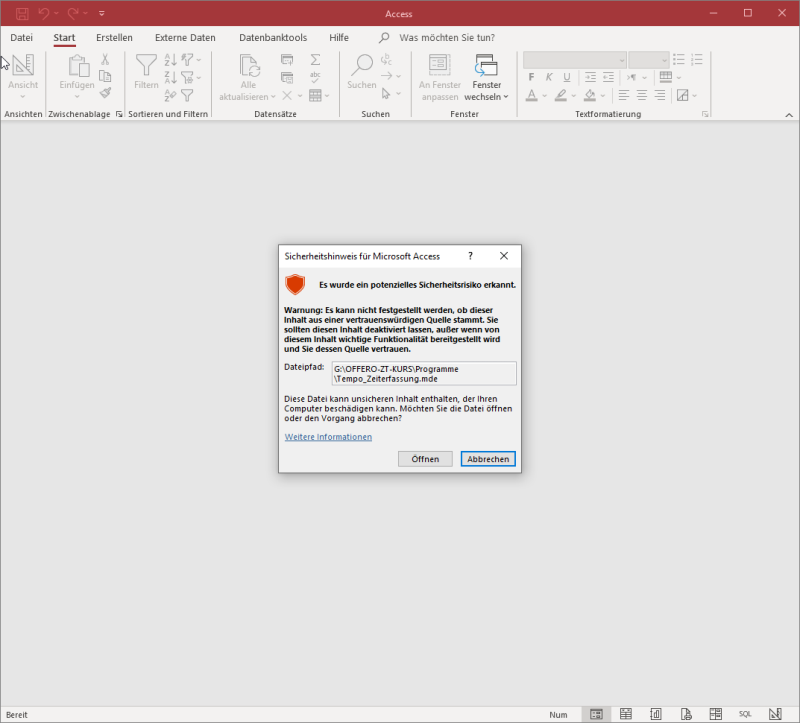Follow the Weitere Informationen link
The image size is (800, 723).
pos(328,437)
